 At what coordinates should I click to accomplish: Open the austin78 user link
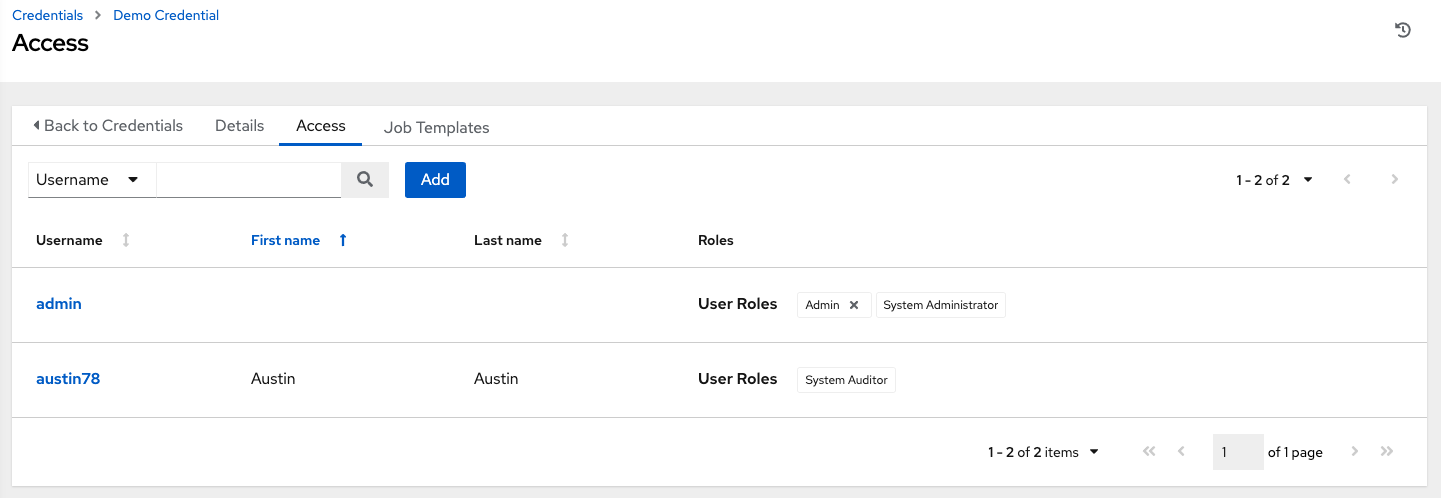(x=68, y=379)
